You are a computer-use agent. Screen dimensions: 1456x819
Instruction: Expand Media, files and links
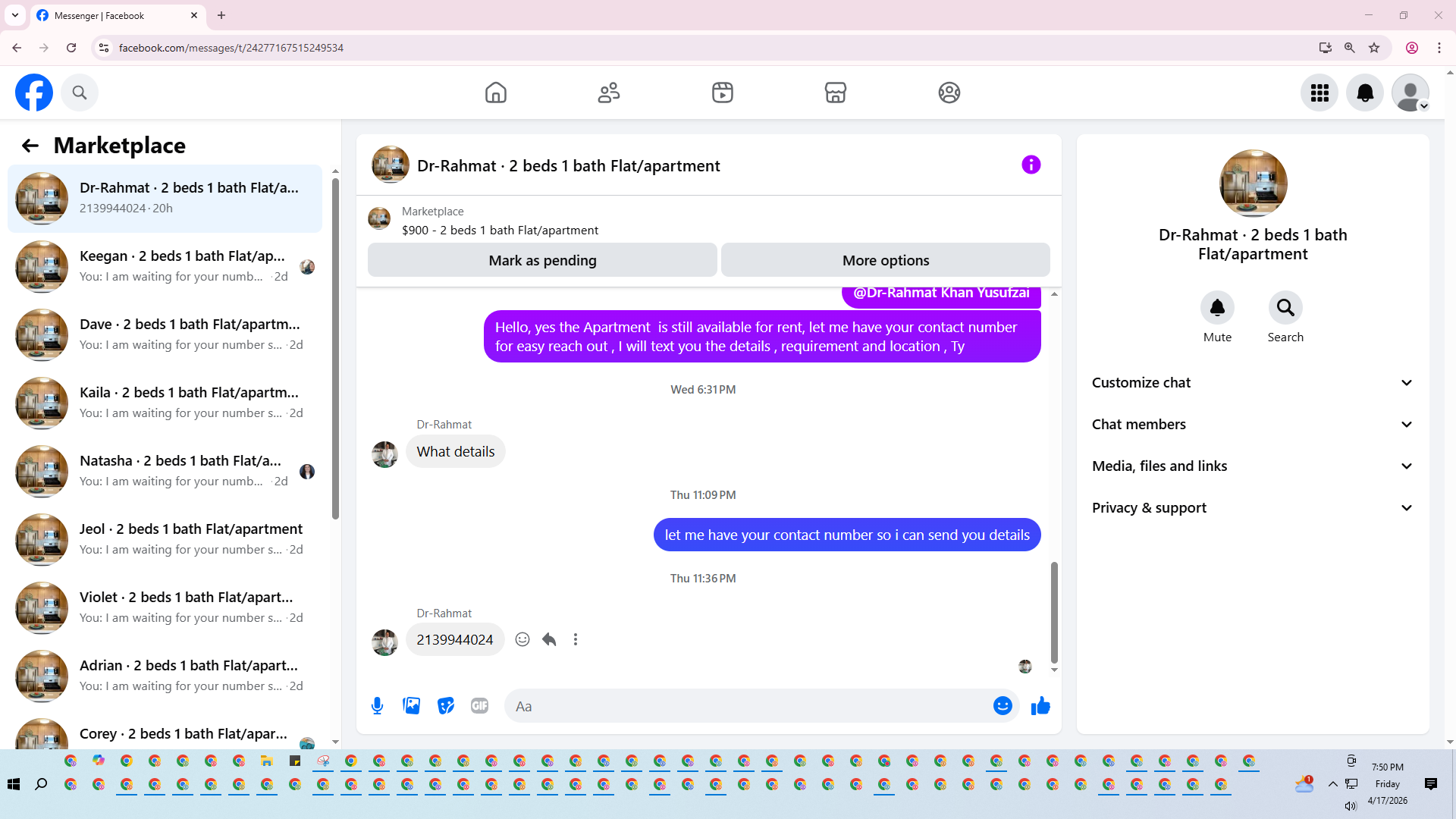click(x=1253, y=466)
